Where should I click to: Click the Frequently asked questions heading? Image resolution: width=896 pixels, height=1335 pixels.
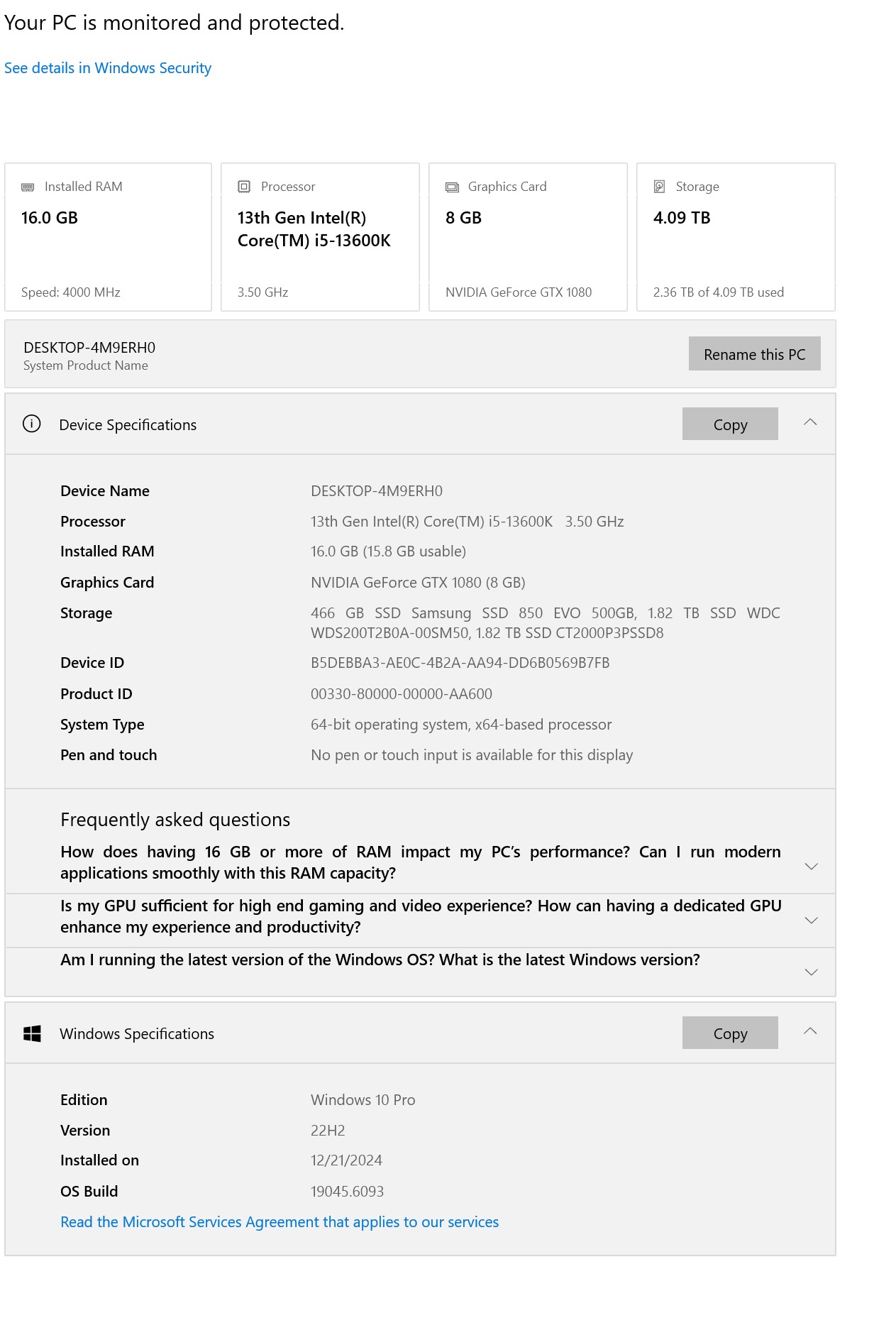click(x=175, y=820)
